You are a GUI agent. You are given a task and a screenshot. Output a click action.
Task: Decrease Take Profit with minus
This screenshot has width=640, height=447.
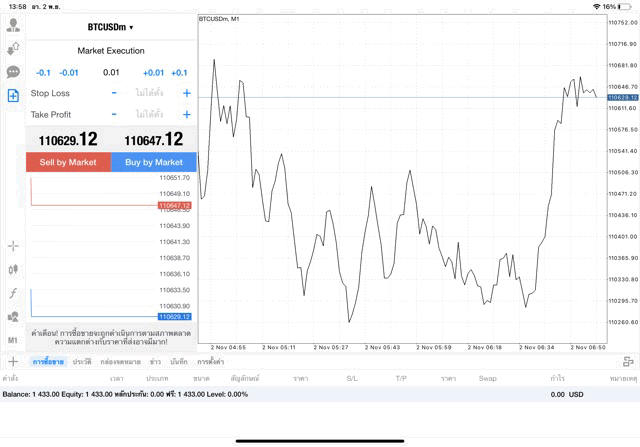coord(114,115)
